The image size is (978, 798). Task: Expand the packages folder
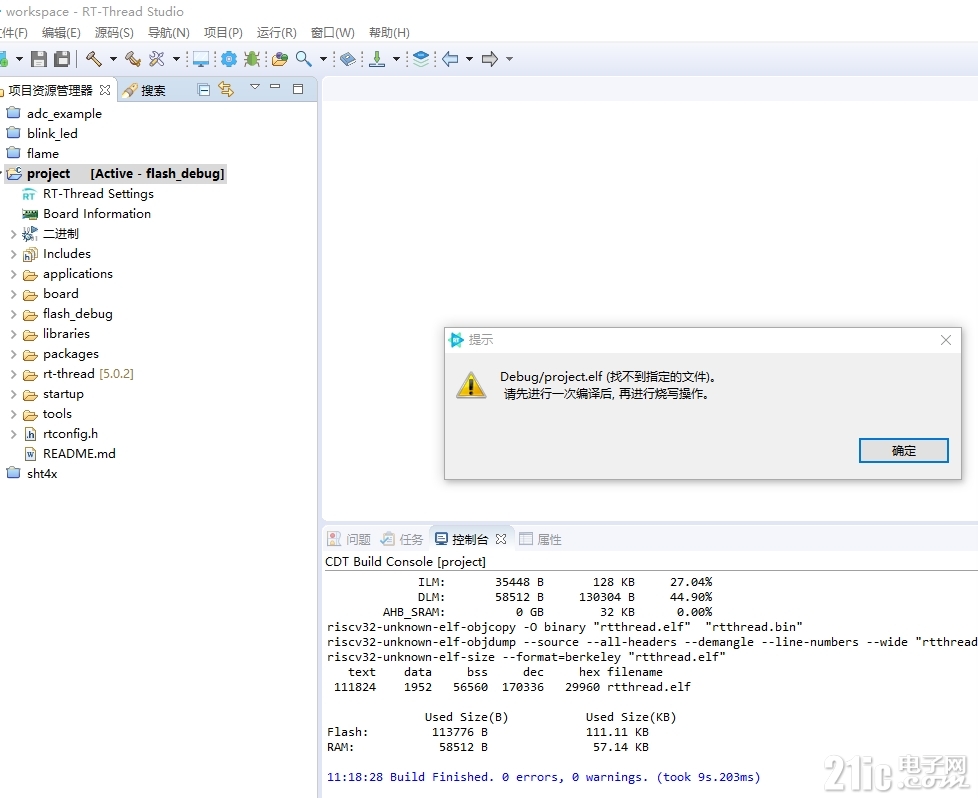pyautogui.click(x=13, y=354)
